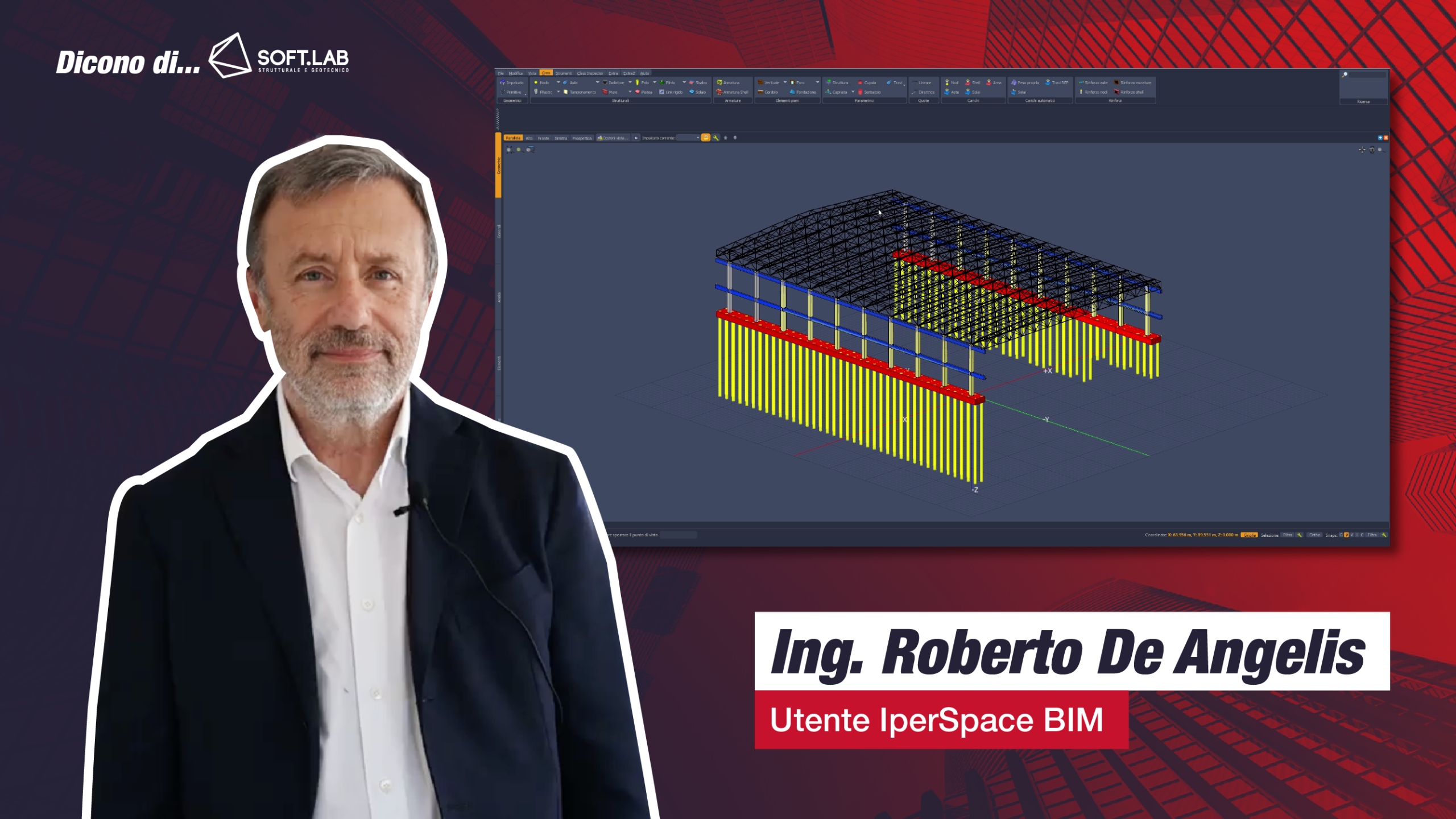
Task: Expand the Muro dropdown arrow
Action: [630, 92]
